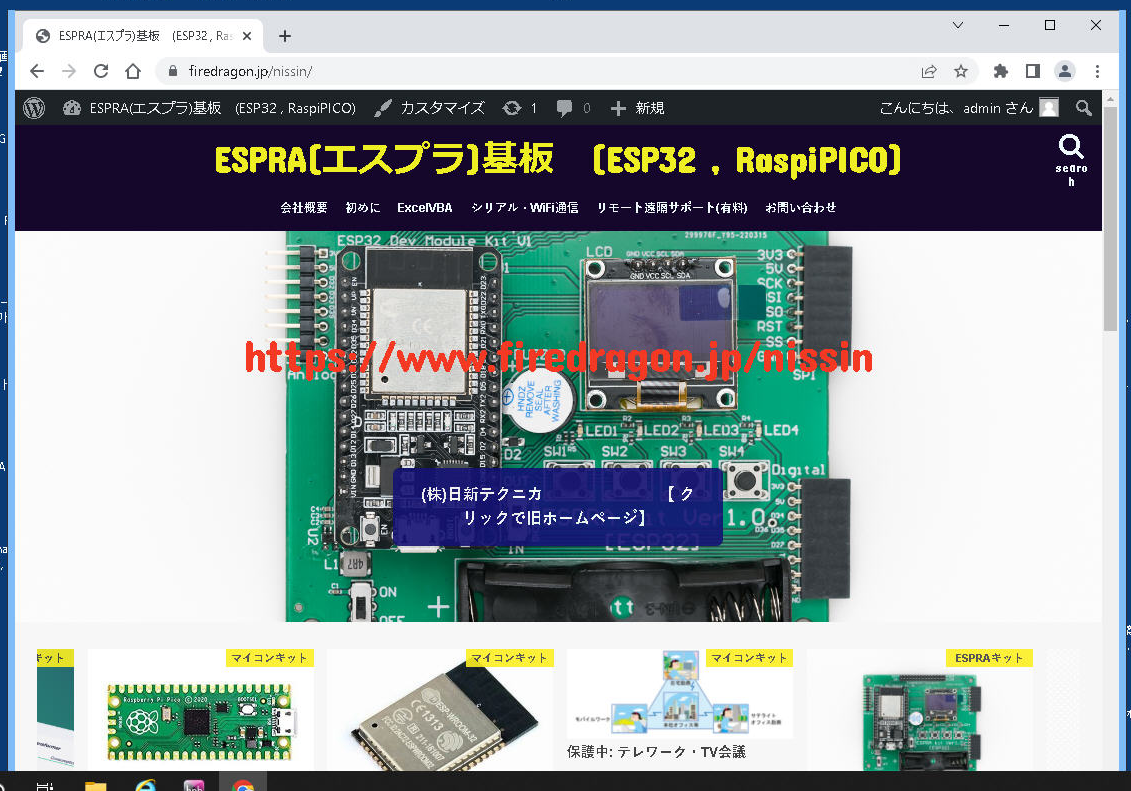Screen dimensions: 1131x791
Task: Close the ESPRA browser tab
Action: (247, 36)
